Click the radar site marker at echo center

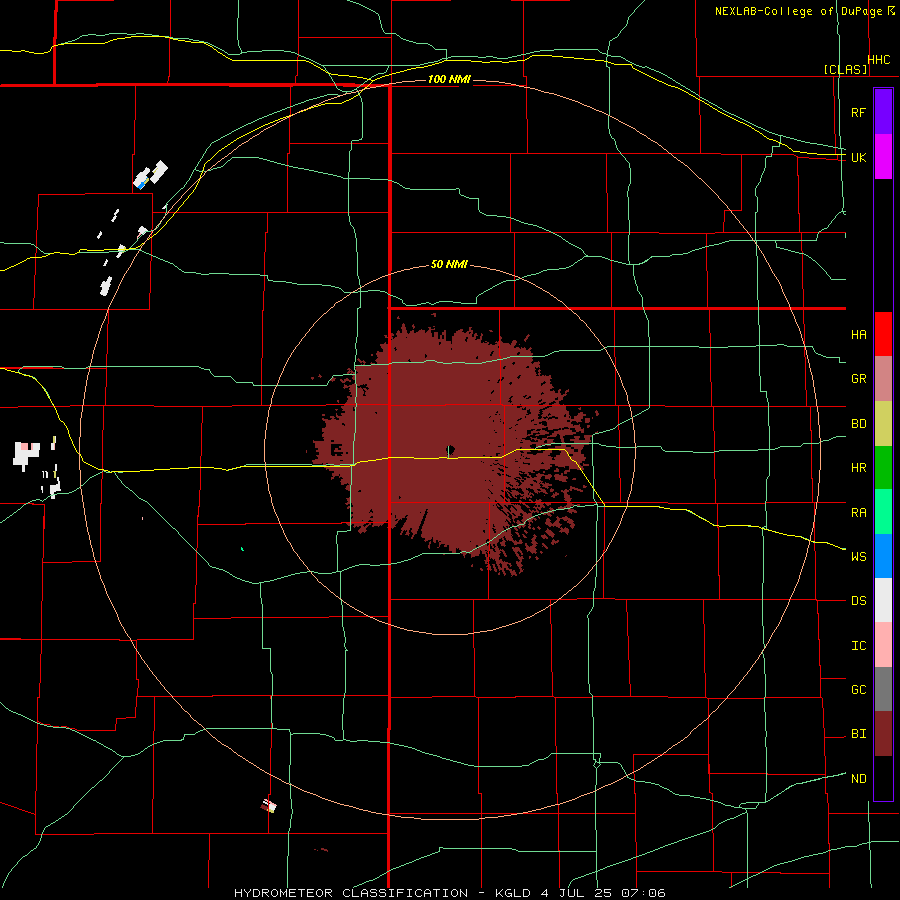(451, 449)
